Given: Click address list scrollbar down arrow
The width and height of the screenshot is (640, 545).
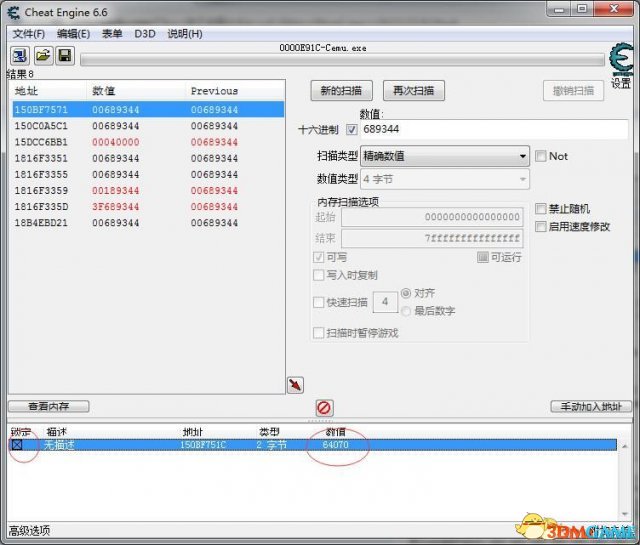Looking at the screenshot, I should click(x=624, y=514).
